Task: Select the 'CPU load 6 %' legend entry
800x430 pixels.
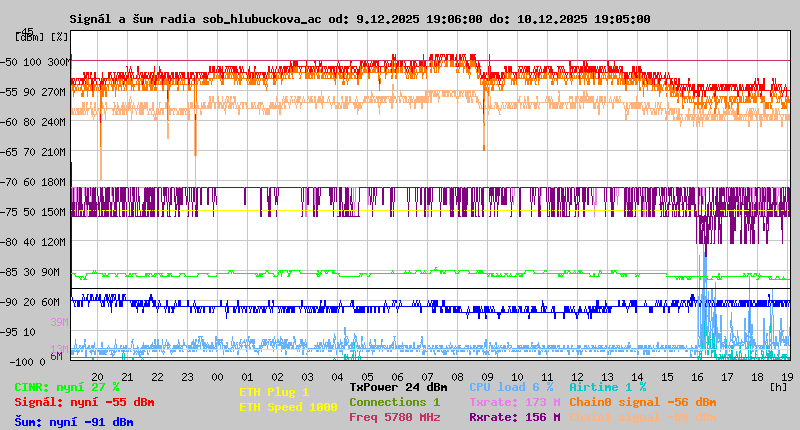Action: 511,387
